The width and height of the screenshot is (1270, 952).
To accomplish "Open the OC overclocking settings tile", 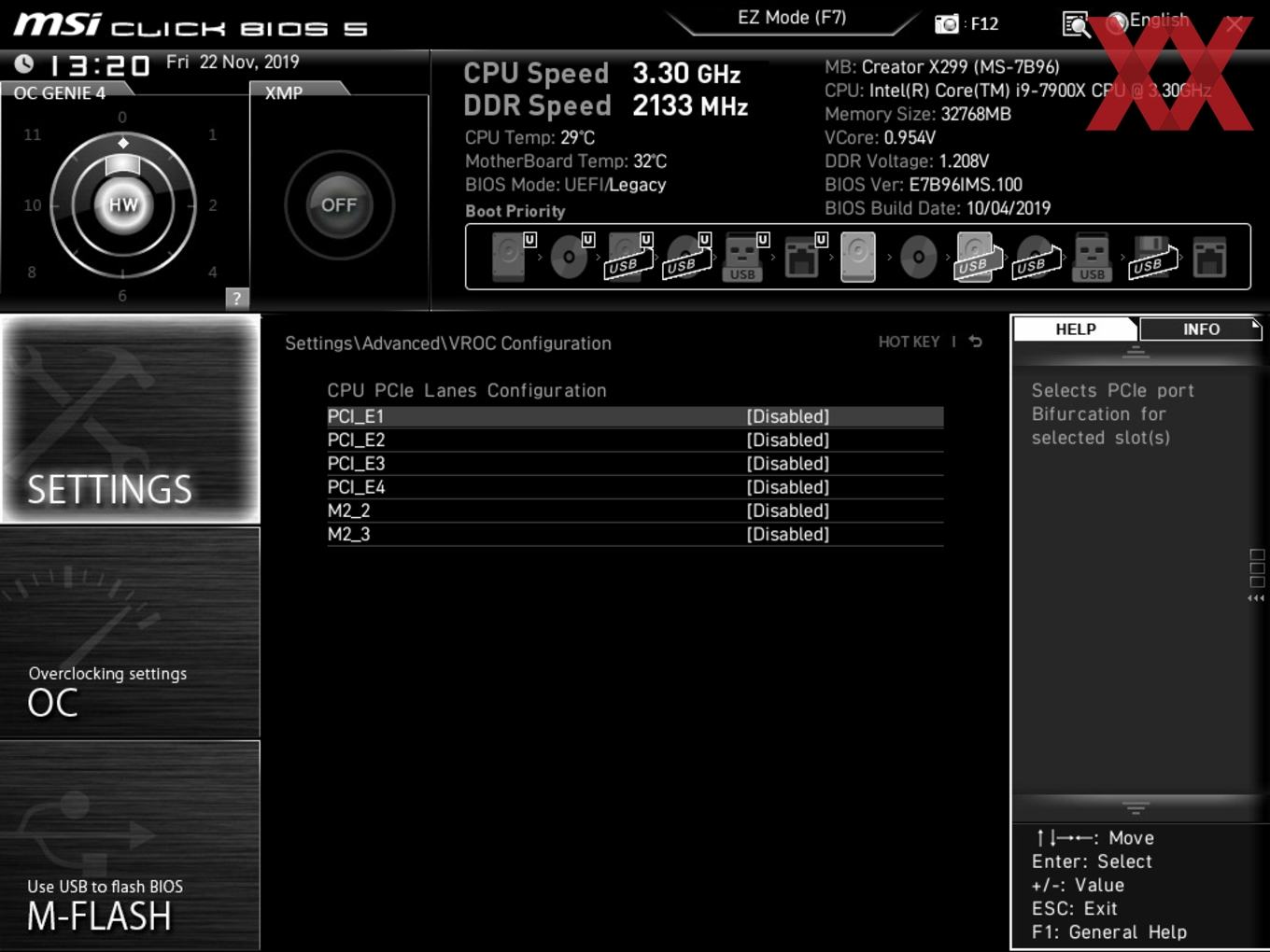I will (130, 633).
